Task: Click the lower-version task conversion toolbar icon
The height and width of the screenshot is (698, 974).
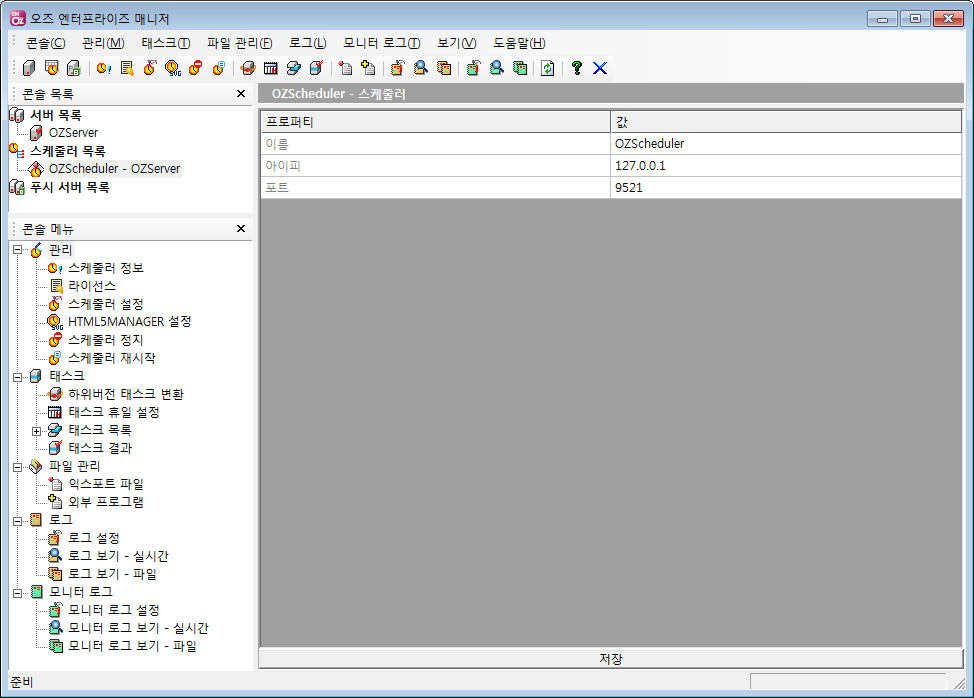Action: coord(248,68)
